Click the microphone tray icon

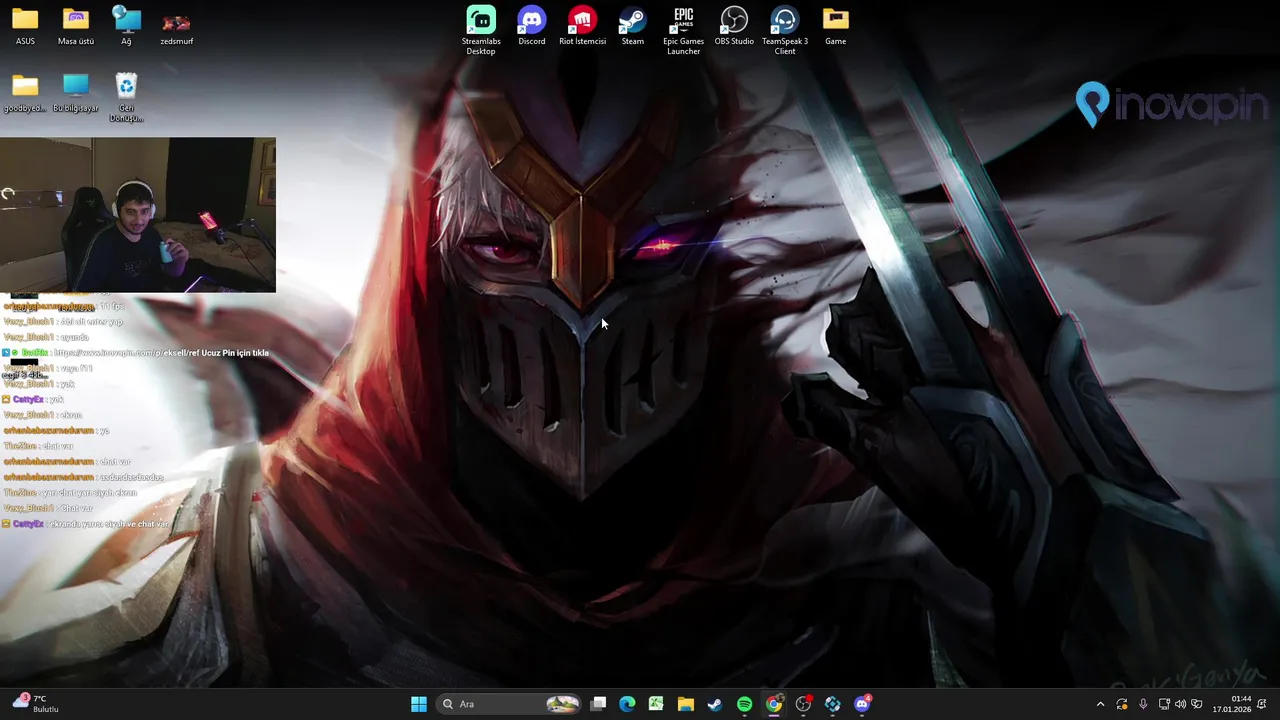(x=1143, y=704)
